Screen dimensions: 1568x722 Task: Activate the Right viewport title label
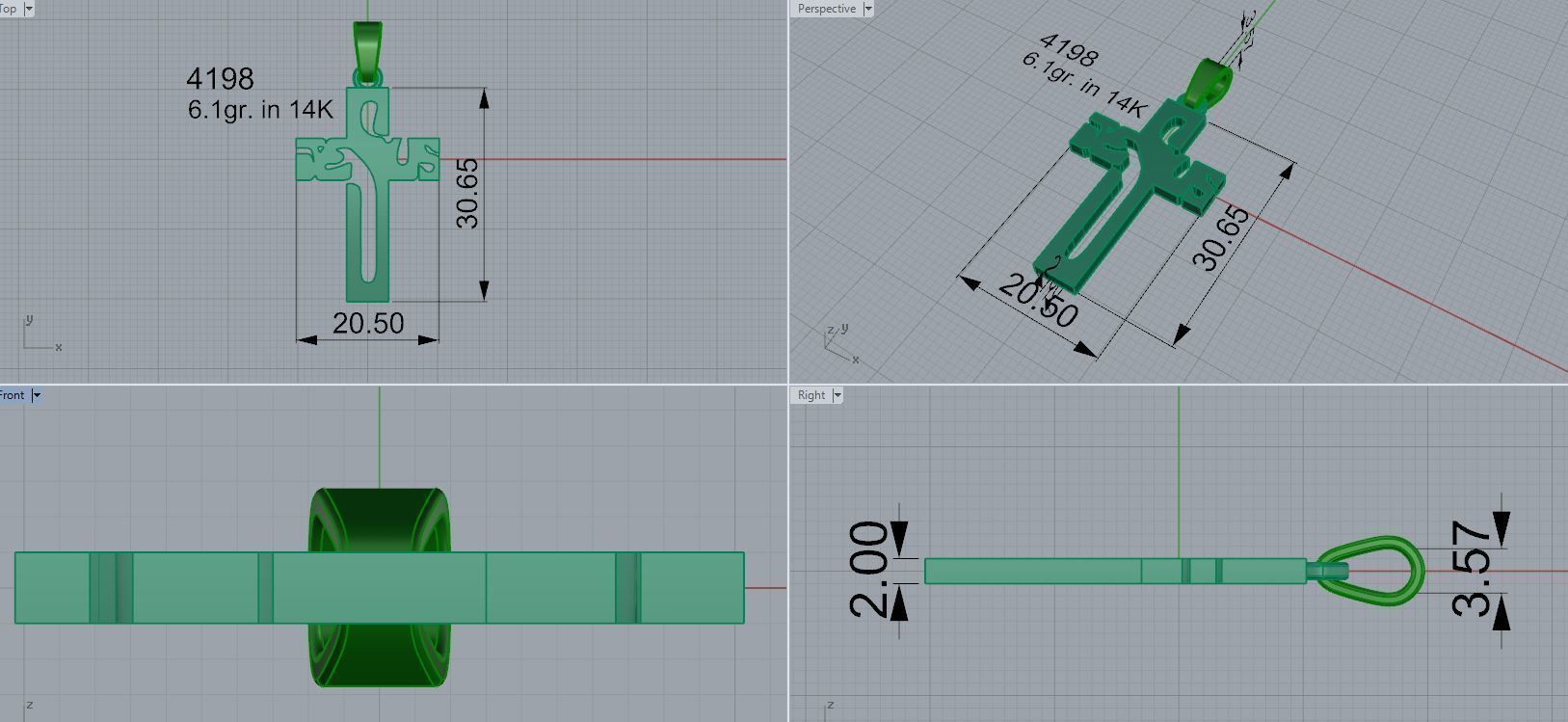tap(811, 395)
